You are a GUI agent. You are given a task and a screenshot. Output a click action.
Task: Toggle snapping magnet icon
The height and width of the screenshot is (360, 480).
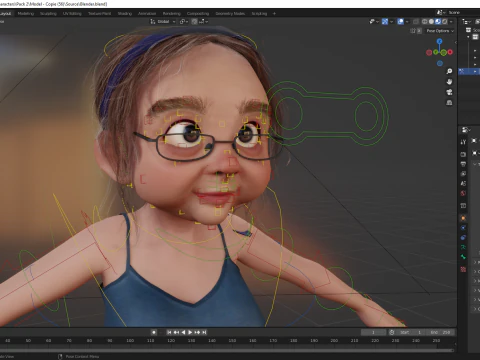click(x=194, y=22)
